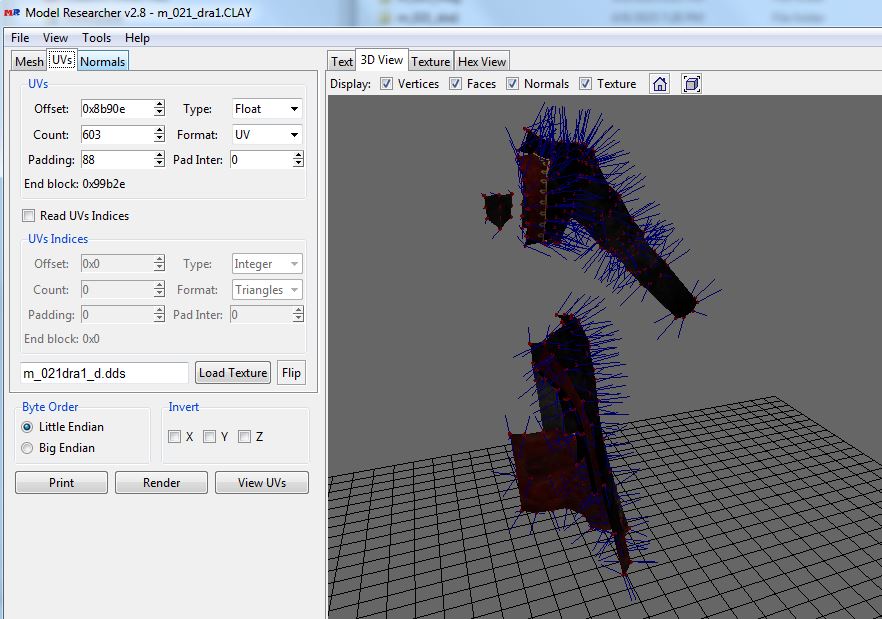The height and width of the screenshot is (619, 882).
Task: Check the Invert X checkbox
Action: click(174, 437)
